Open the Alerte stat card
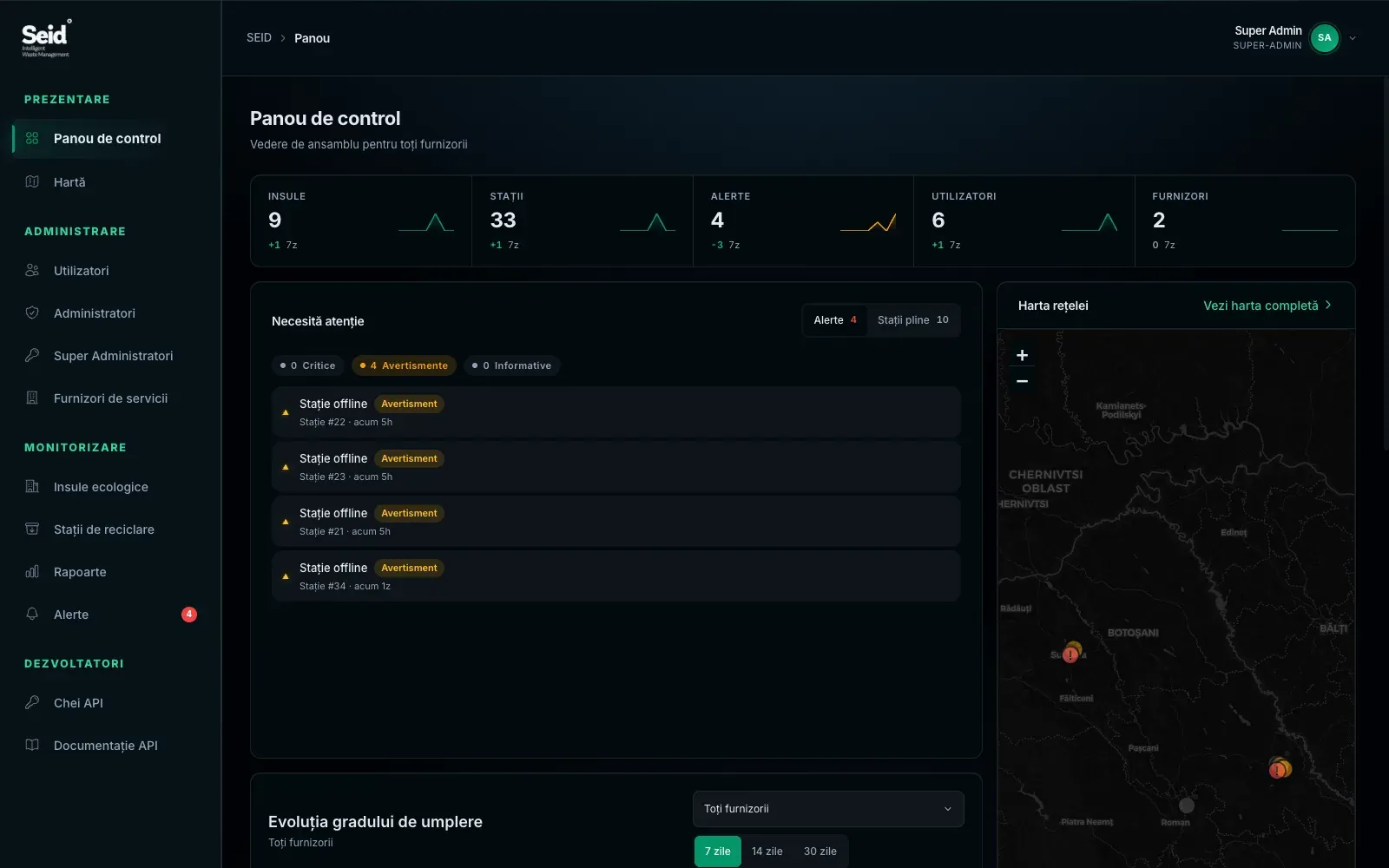The height and width of the screenshot is (868, 1389). [803, 221]
